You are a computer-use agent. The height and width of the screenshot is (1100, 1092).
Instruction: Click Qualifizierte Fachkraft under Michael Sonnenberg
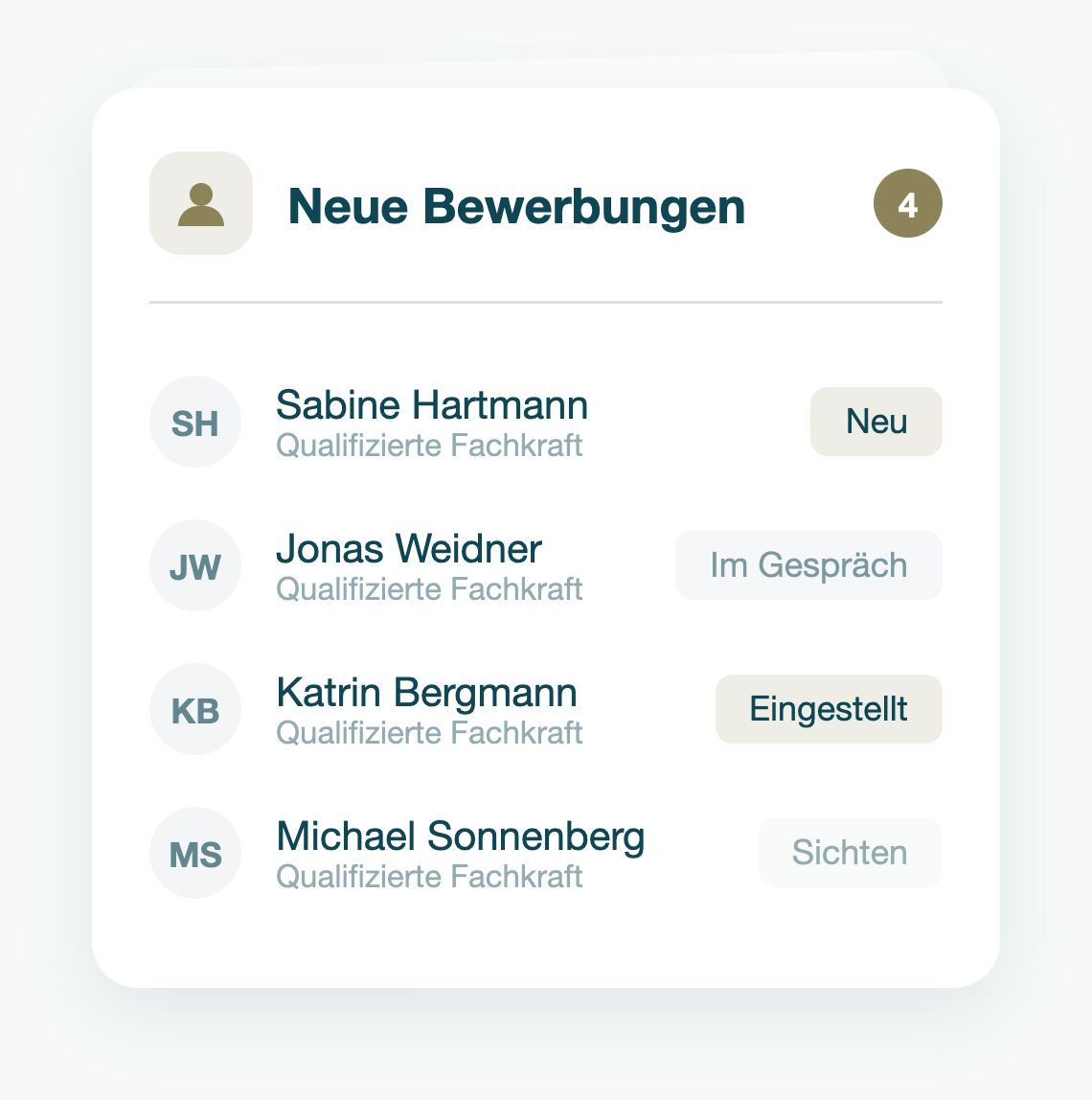pos(429,877)
